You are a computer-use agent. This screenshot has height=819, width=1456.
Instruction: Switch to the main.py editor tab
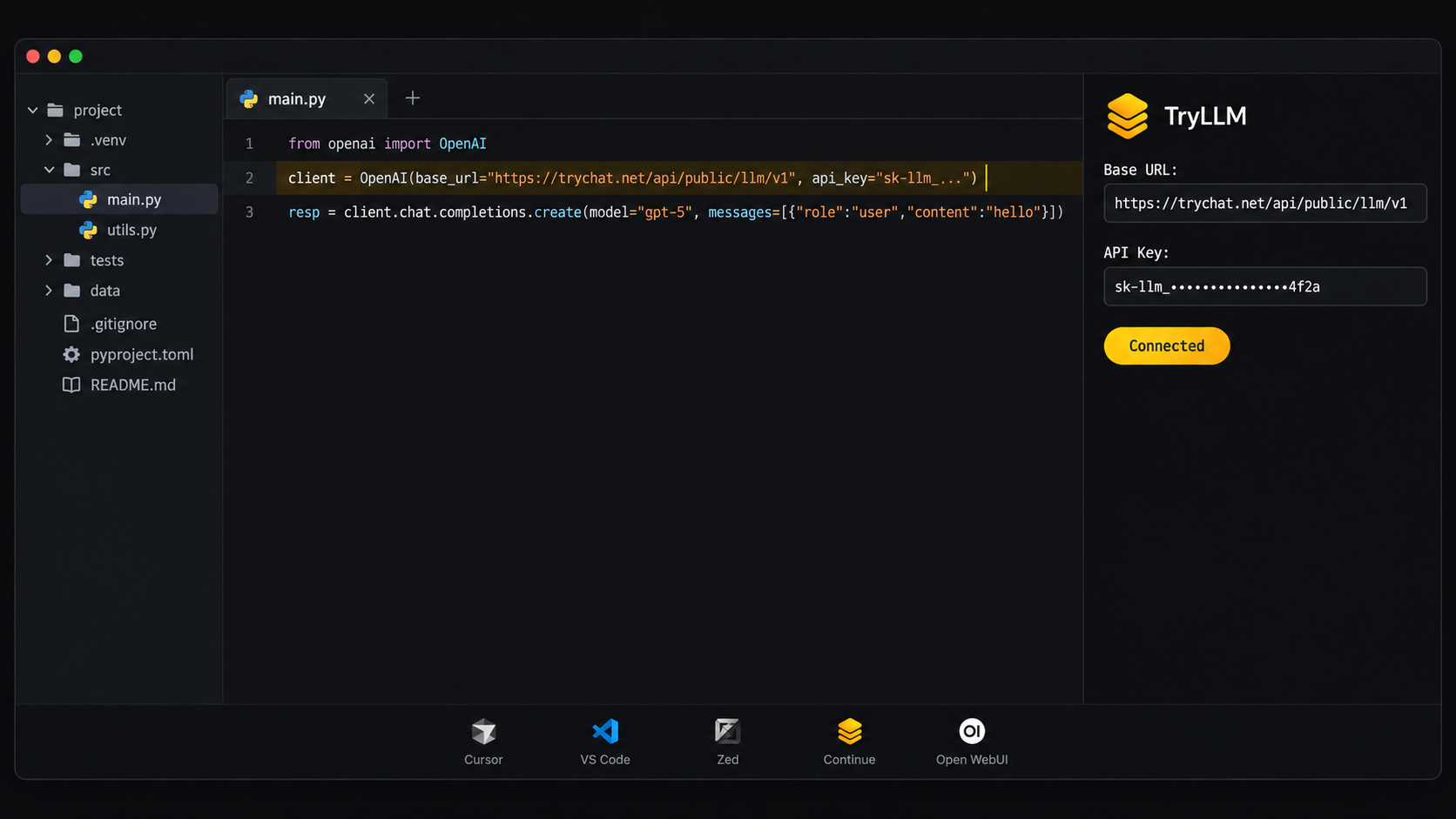tap(307, 99)
